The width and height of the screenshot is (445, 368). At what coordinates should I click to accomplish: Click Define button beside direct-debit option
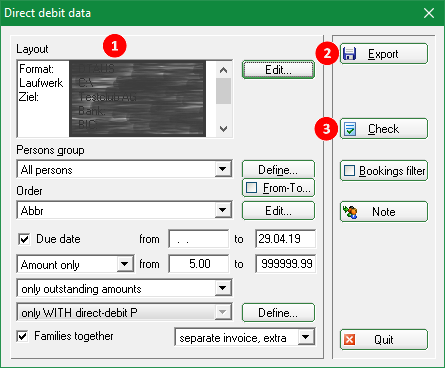(x=278, y=313)
